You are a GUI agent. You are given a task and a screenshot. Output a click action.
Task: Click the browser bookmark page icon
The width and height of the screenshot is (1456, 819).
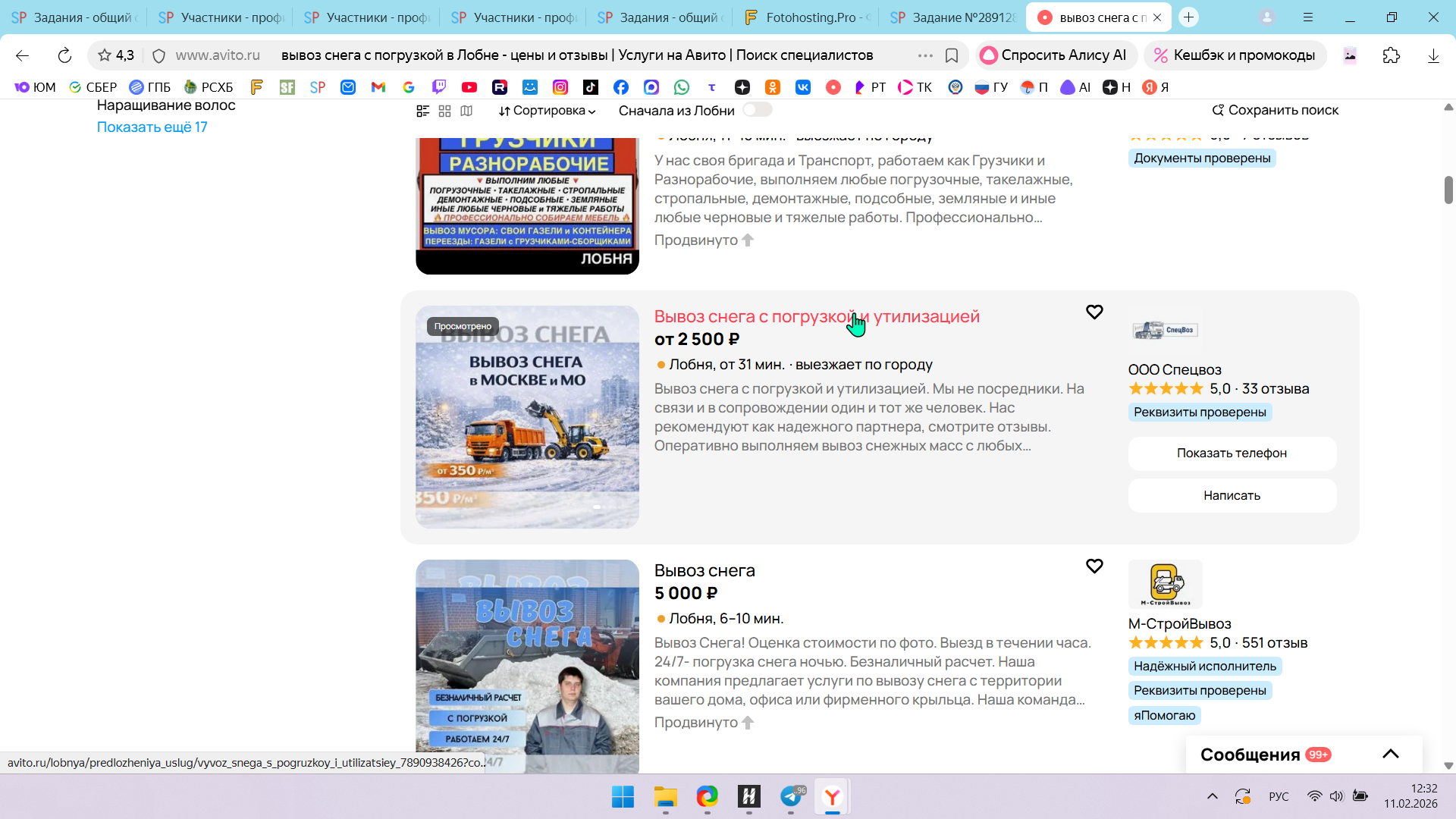tap(952, 55)
